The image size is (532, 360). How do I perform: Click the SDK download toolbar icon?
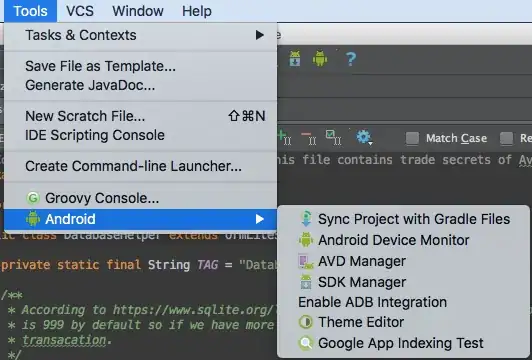[295, 59]
